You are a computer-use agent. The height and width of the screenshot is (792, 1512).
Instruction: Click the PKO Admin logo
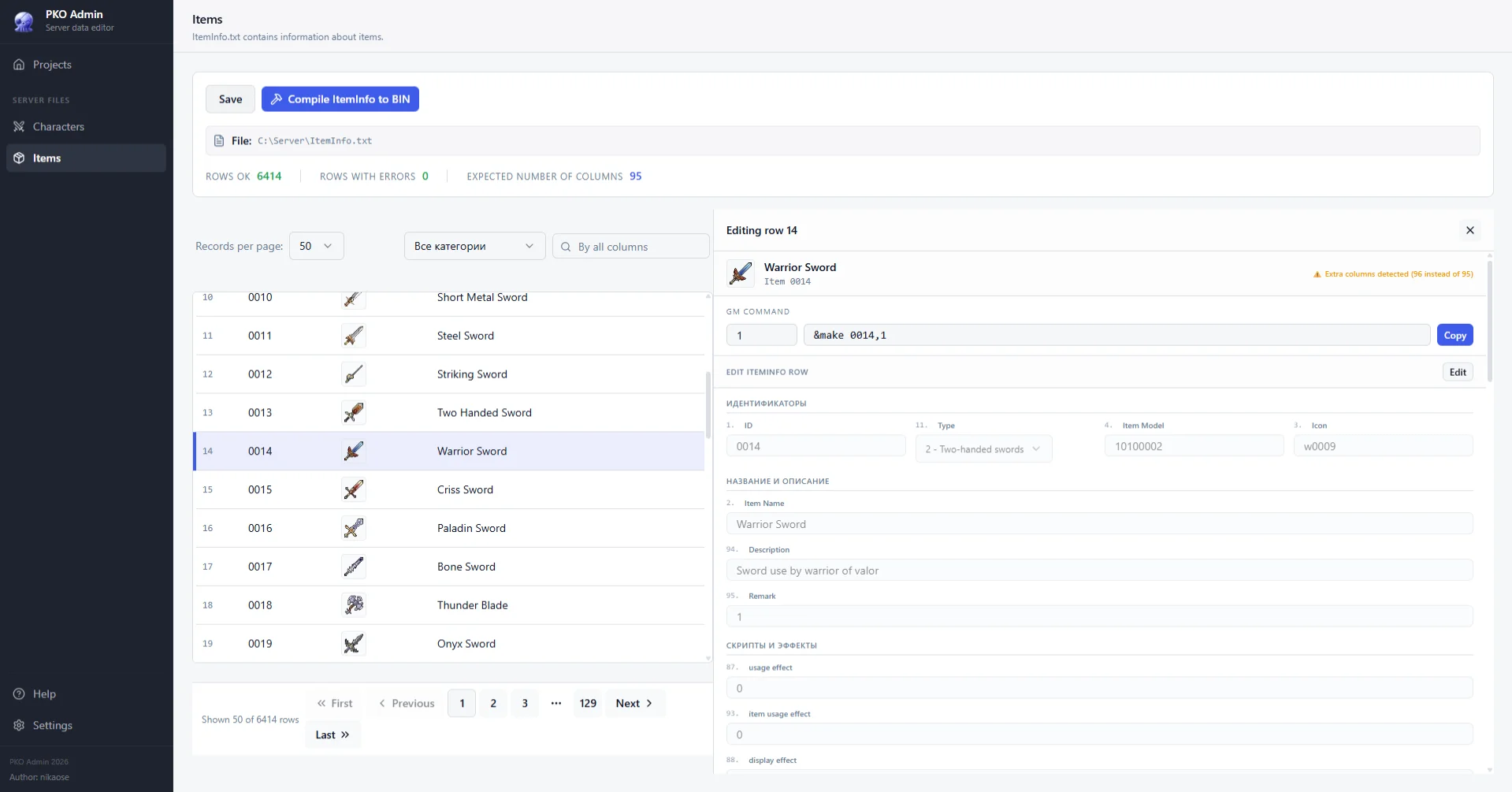coord(24,20)
